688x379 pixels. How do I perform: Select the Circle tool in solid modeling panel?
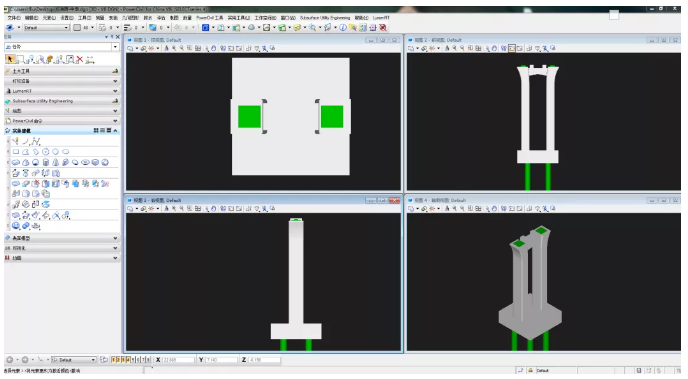click(x=55, y=152)
